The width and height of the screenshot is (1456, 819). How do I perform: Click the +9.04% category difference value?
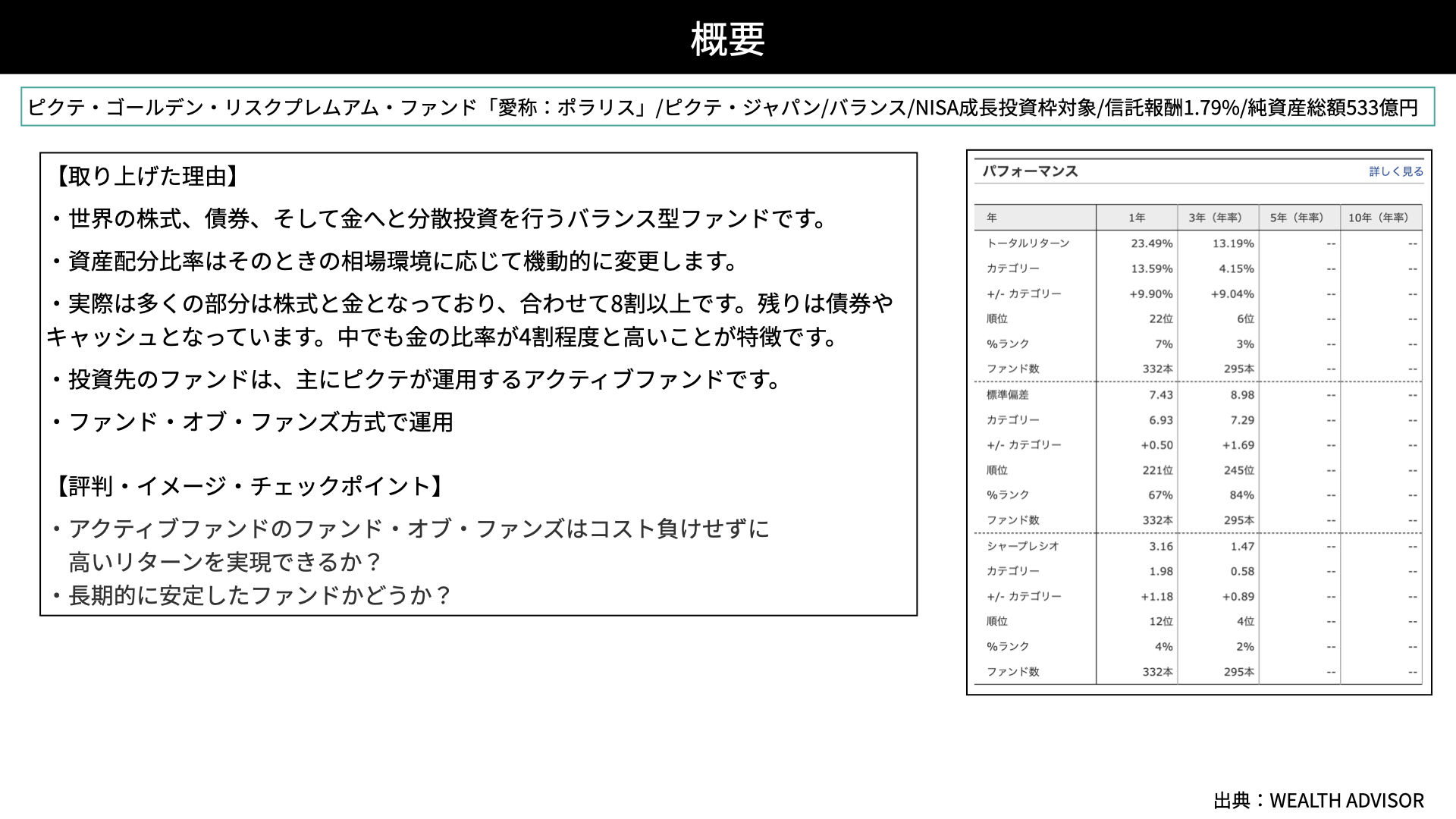tap(1232, 293)
